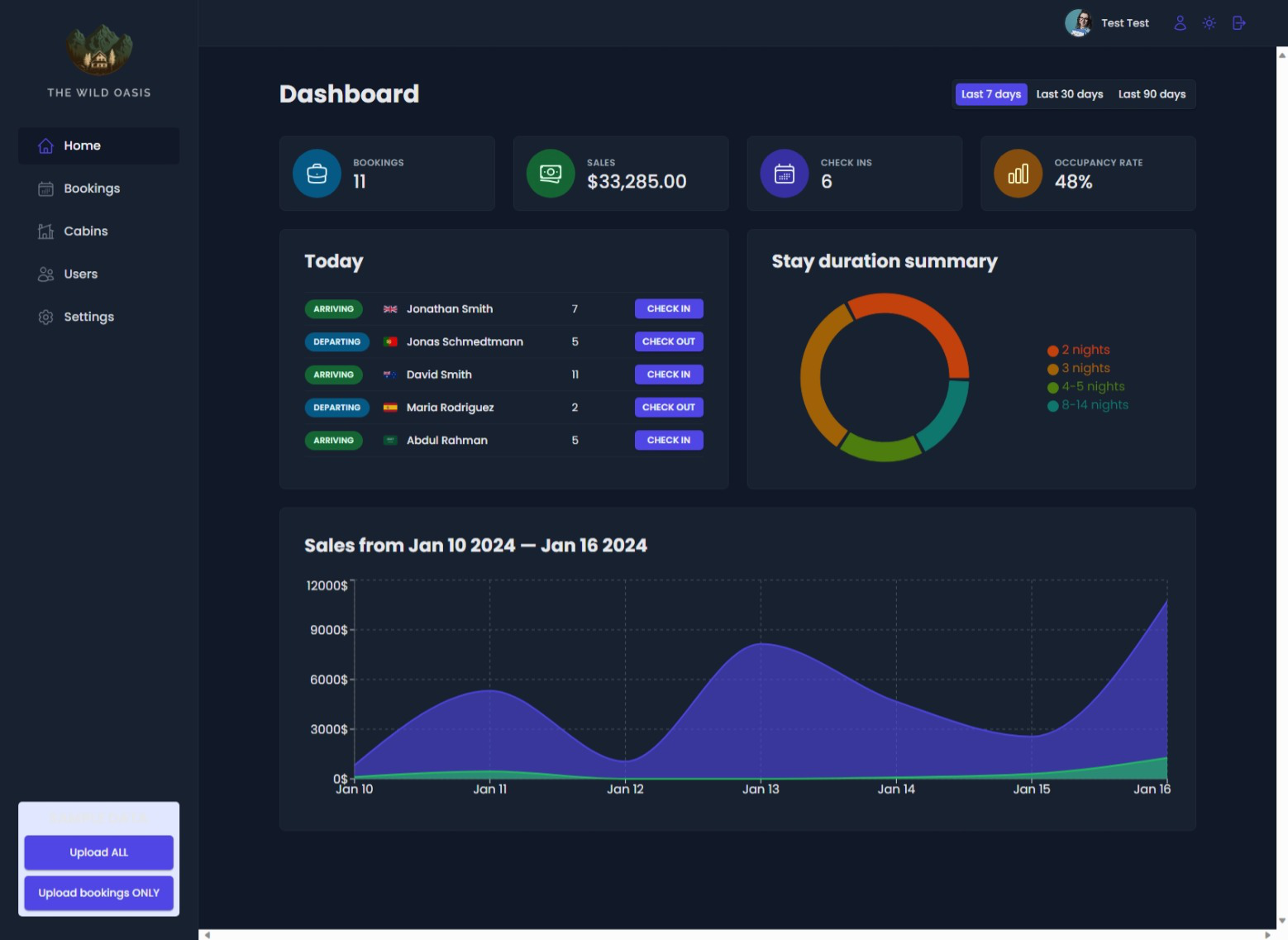
Task: Switch to Last 30 days filter
Action: click(1069, 94)
